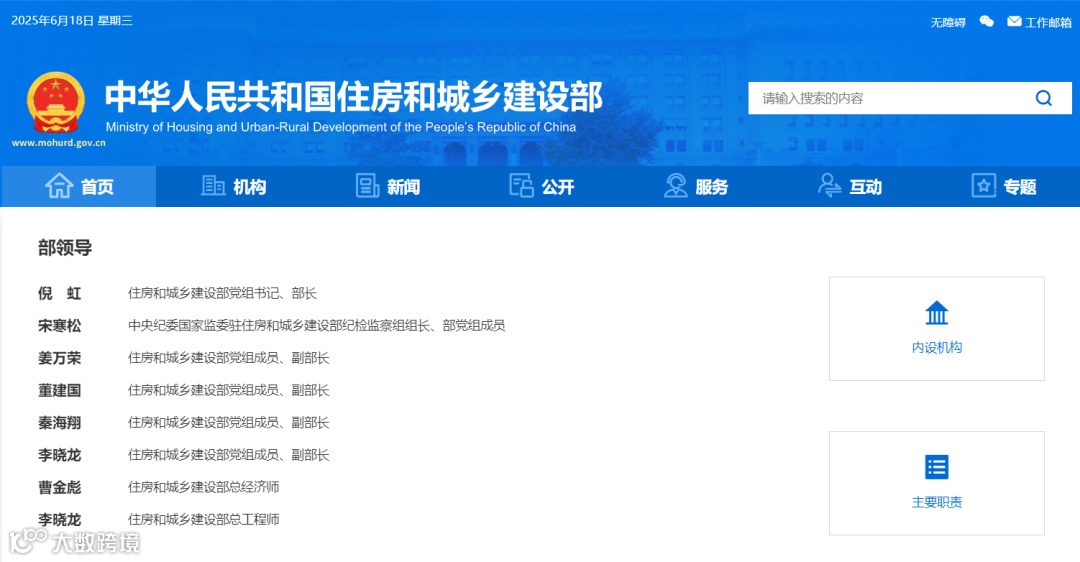This screenshot has width=1080, height=562.
Task: Click the 无障碍 accessibility link
Action: click(x=948, y=23)
